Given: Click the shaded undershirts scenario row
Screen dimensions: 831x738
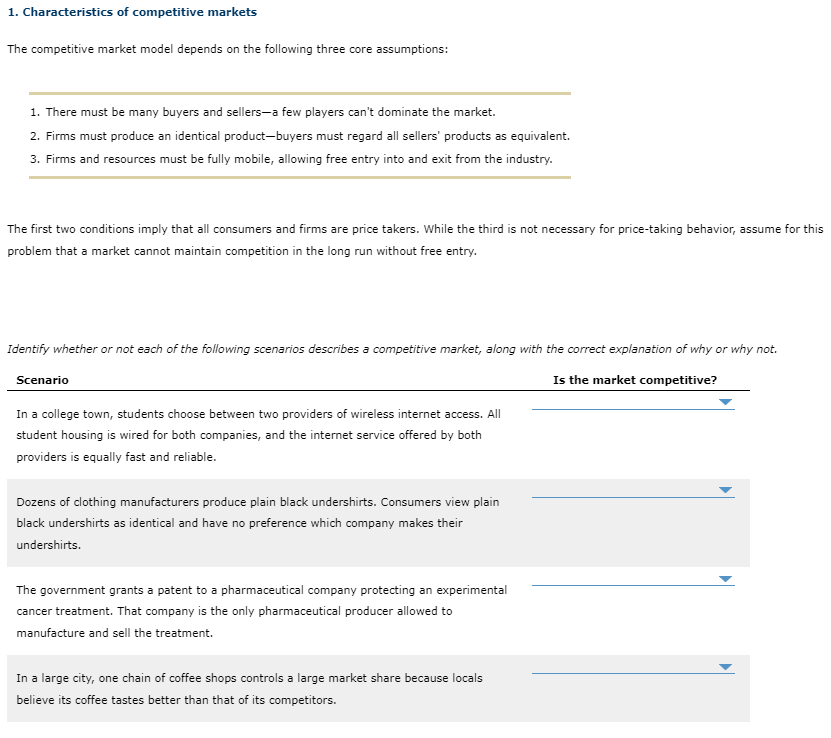Looking at the screenshot, I should tap(260, 523).
